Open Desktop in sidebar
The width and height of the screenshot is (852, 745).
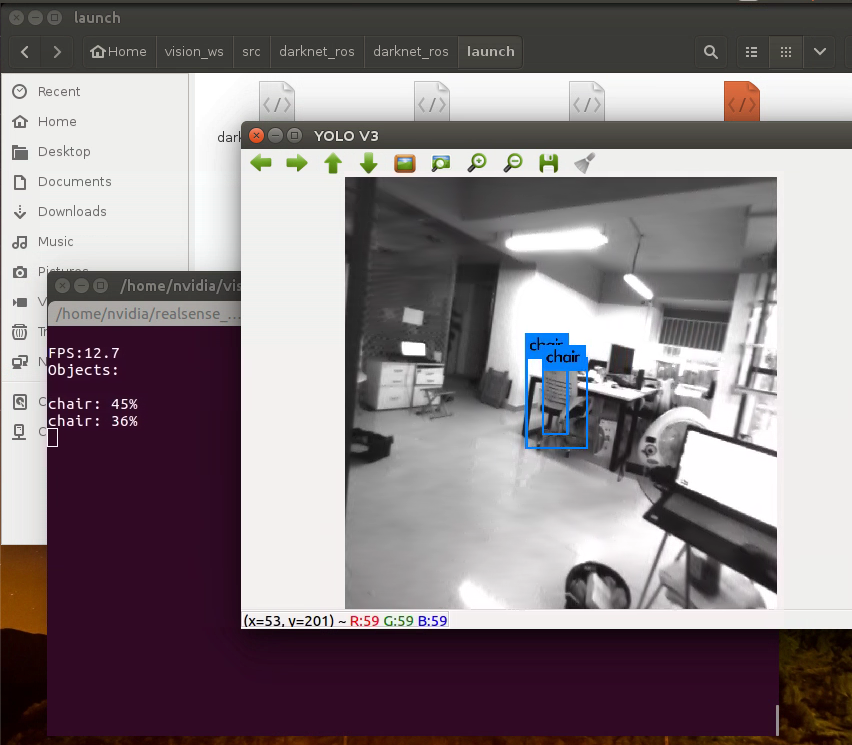pos(64,152)
